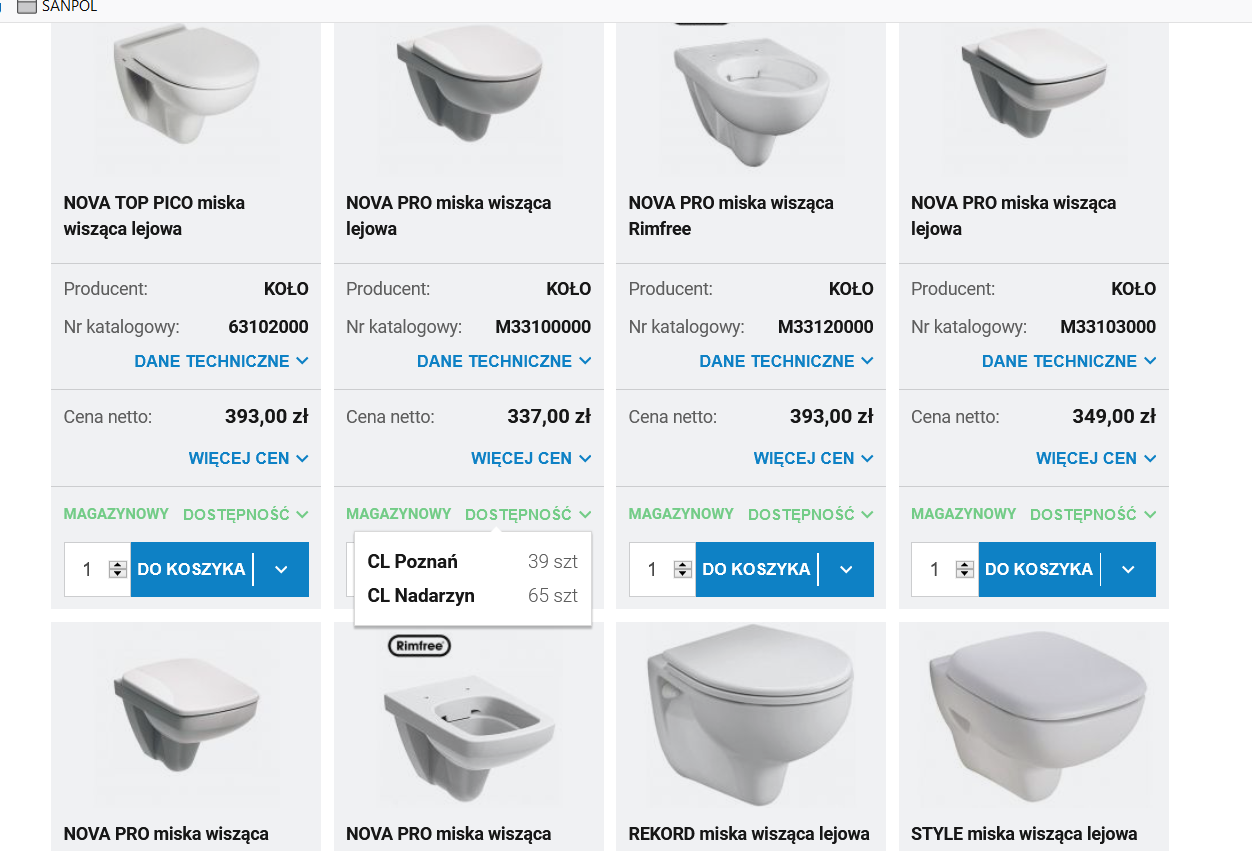The width and height of the screenshot is (1252, 851).
Task: Click the Rimfree badge icon
Action: pos(419,646)
